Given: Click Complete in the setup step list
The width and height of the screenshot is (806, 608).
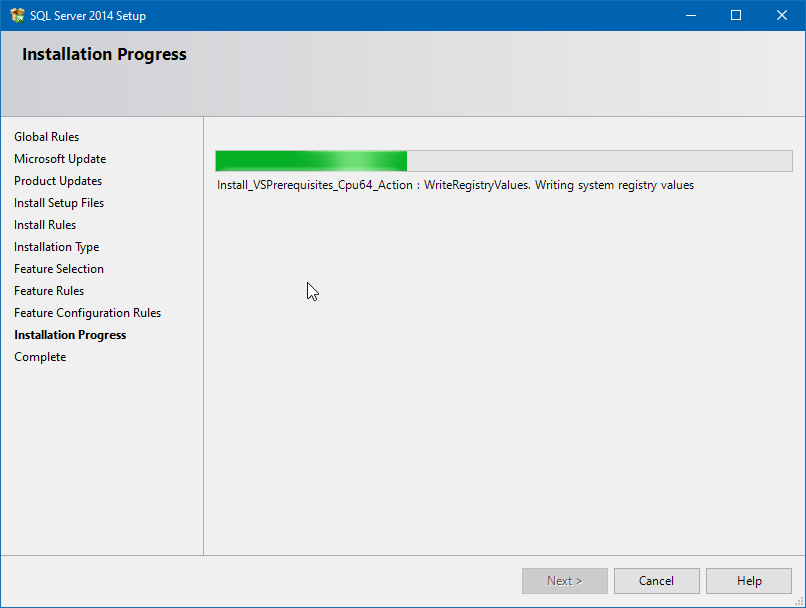Looking at the screenshot, I should (40, 356).
